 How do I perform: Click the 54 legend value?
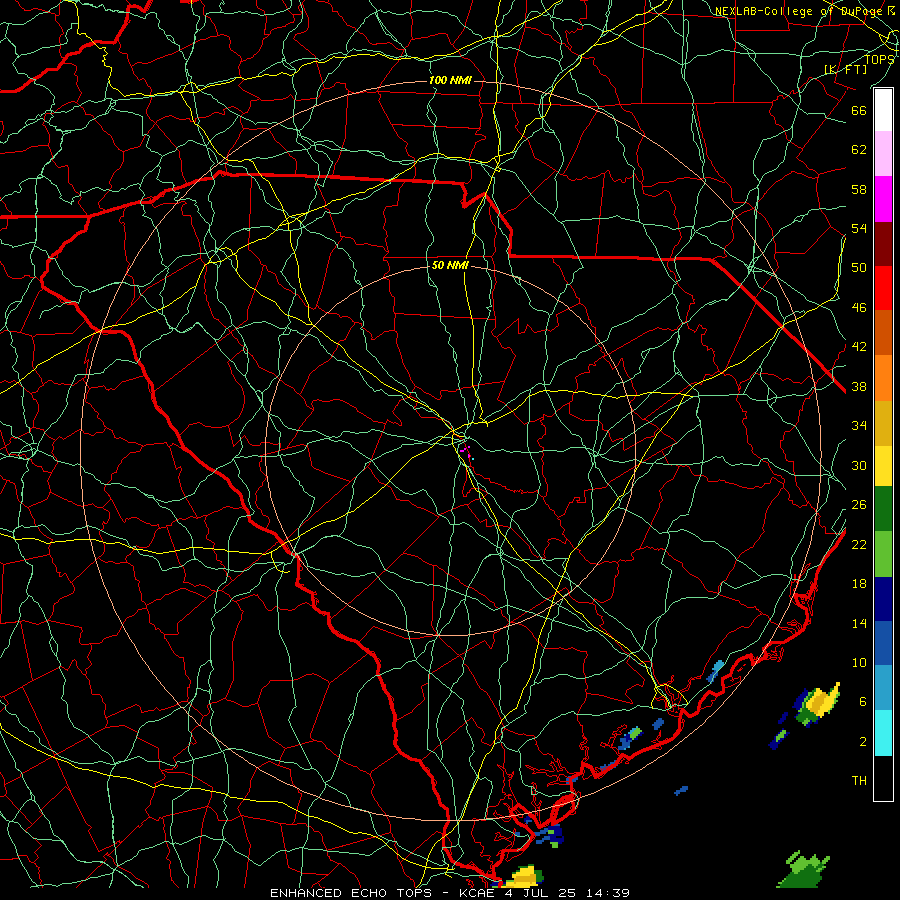[859, 228]
